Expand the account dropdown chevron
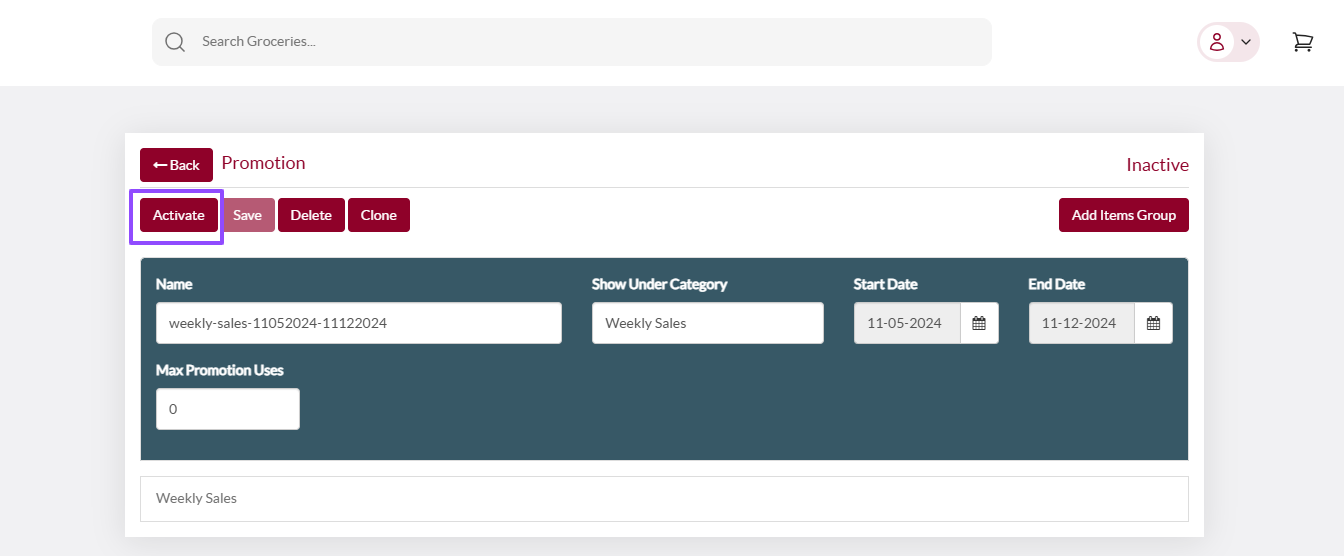The width and height of the screenshot is (1344, 556). pyautogui.click(x=1246, y=42)
